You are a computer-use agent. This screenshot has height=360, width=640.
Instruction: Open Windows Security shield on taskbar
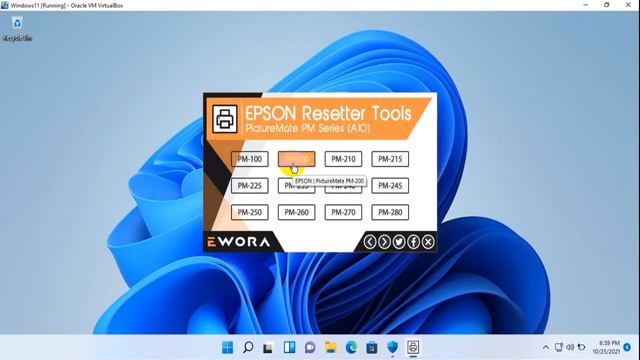(392, 347)
